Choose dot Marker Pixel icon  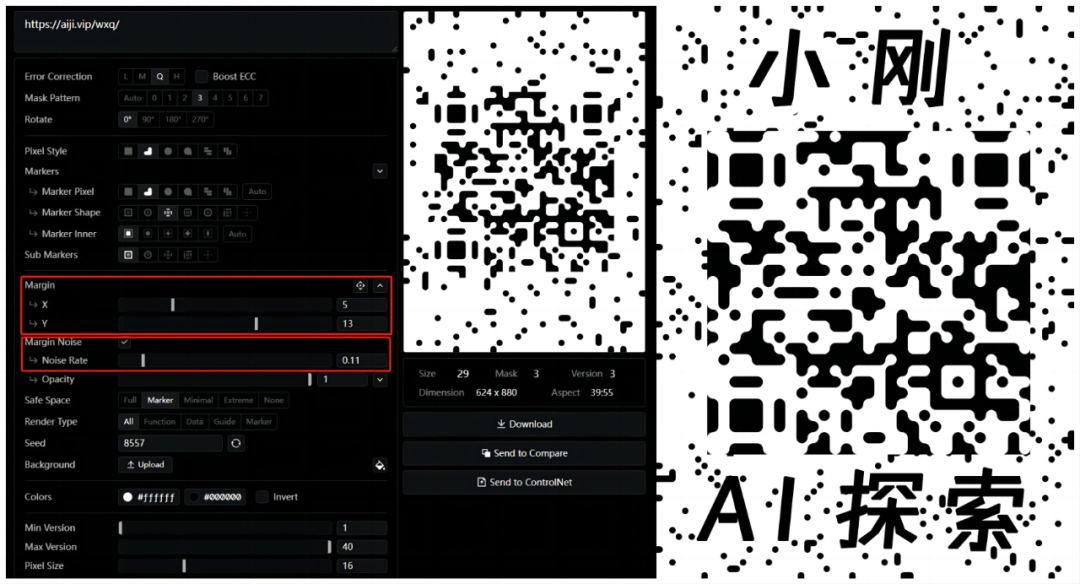168,191
